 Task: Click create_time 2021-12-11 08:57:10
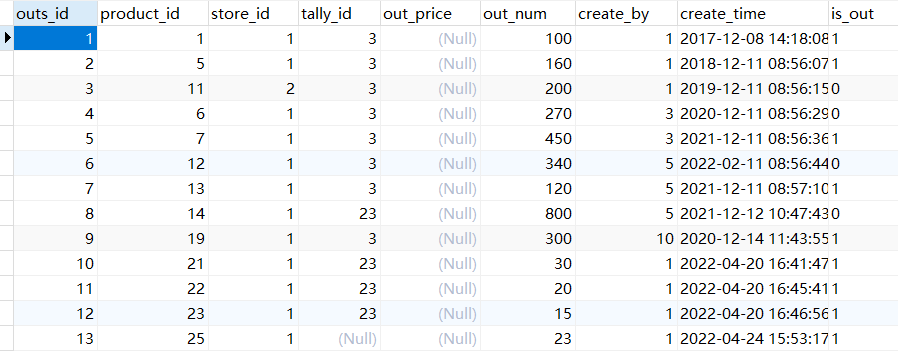(x=753, y=189)
